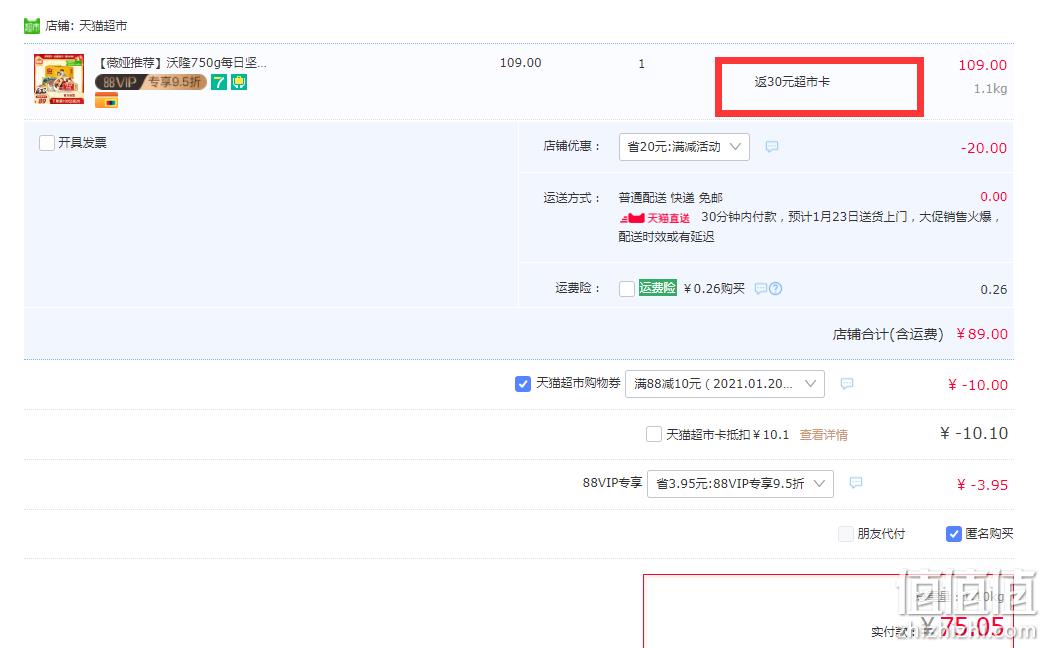Viewport: 1046px width, 648px height.
Task: Open the 天猫超市 store name link
Action: (x=103, y=25)
